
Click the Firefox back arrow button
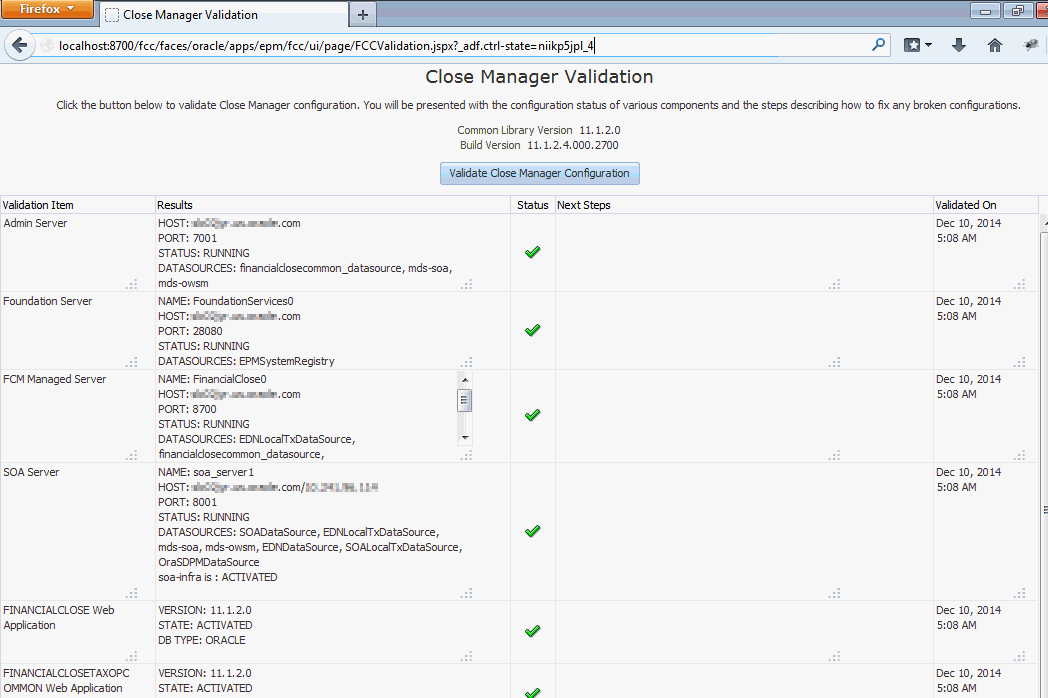[19, 45]
